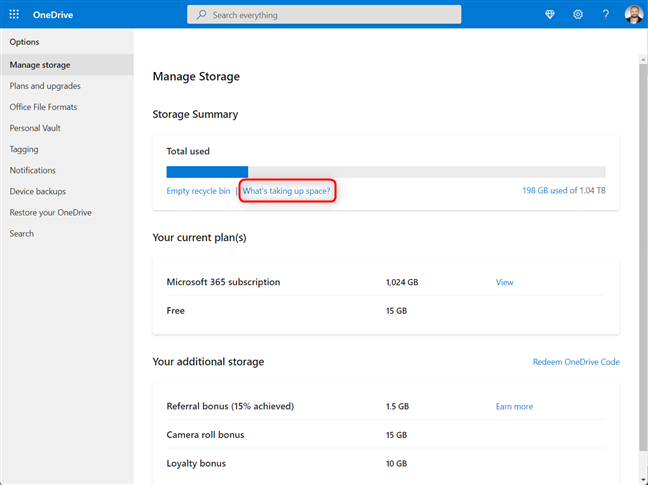Click the Total used storage bar

(x=386, y=172)
